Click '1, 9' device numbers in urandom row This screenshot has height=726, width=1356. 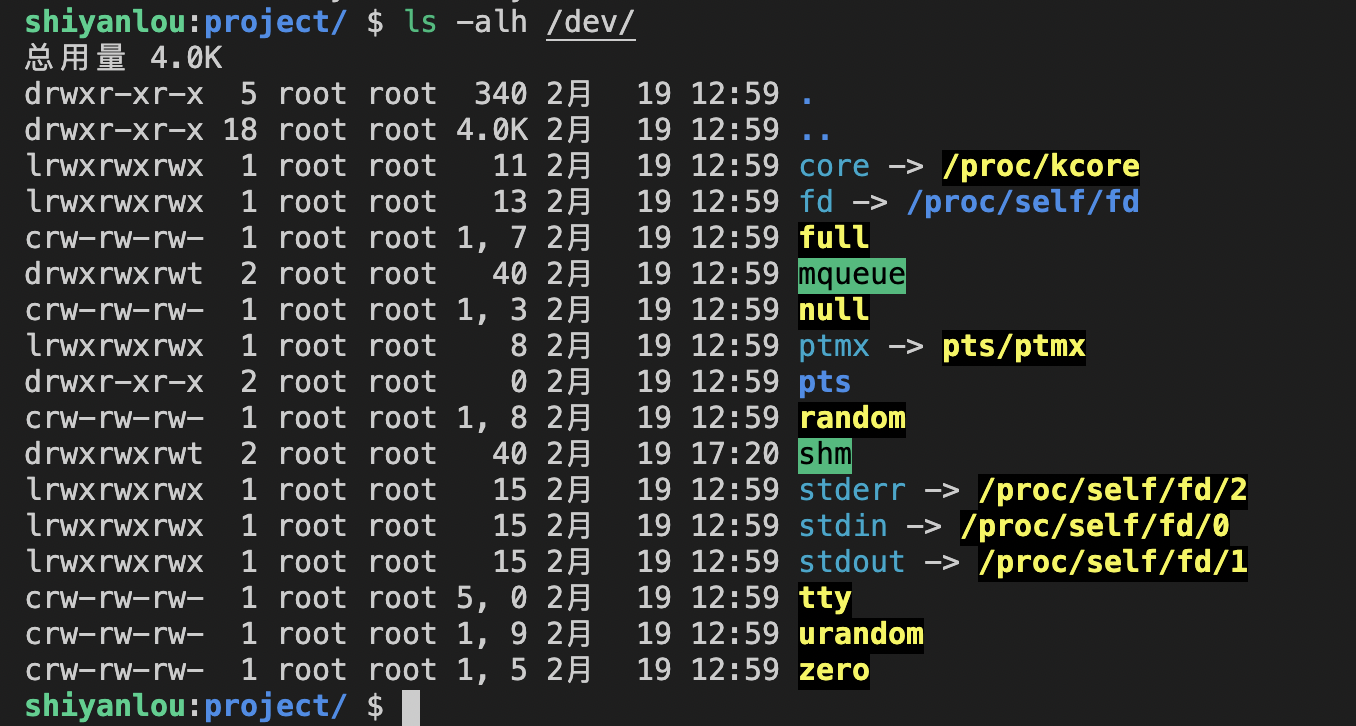point(492,634)
